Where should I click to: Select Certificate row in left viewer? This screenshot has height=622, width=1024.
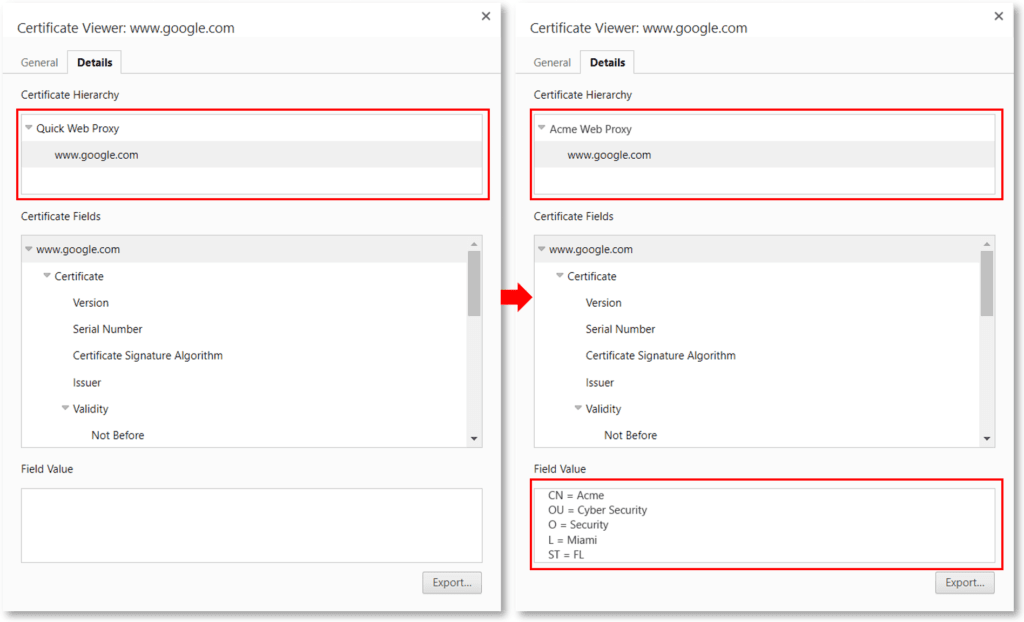pos(79,276)
